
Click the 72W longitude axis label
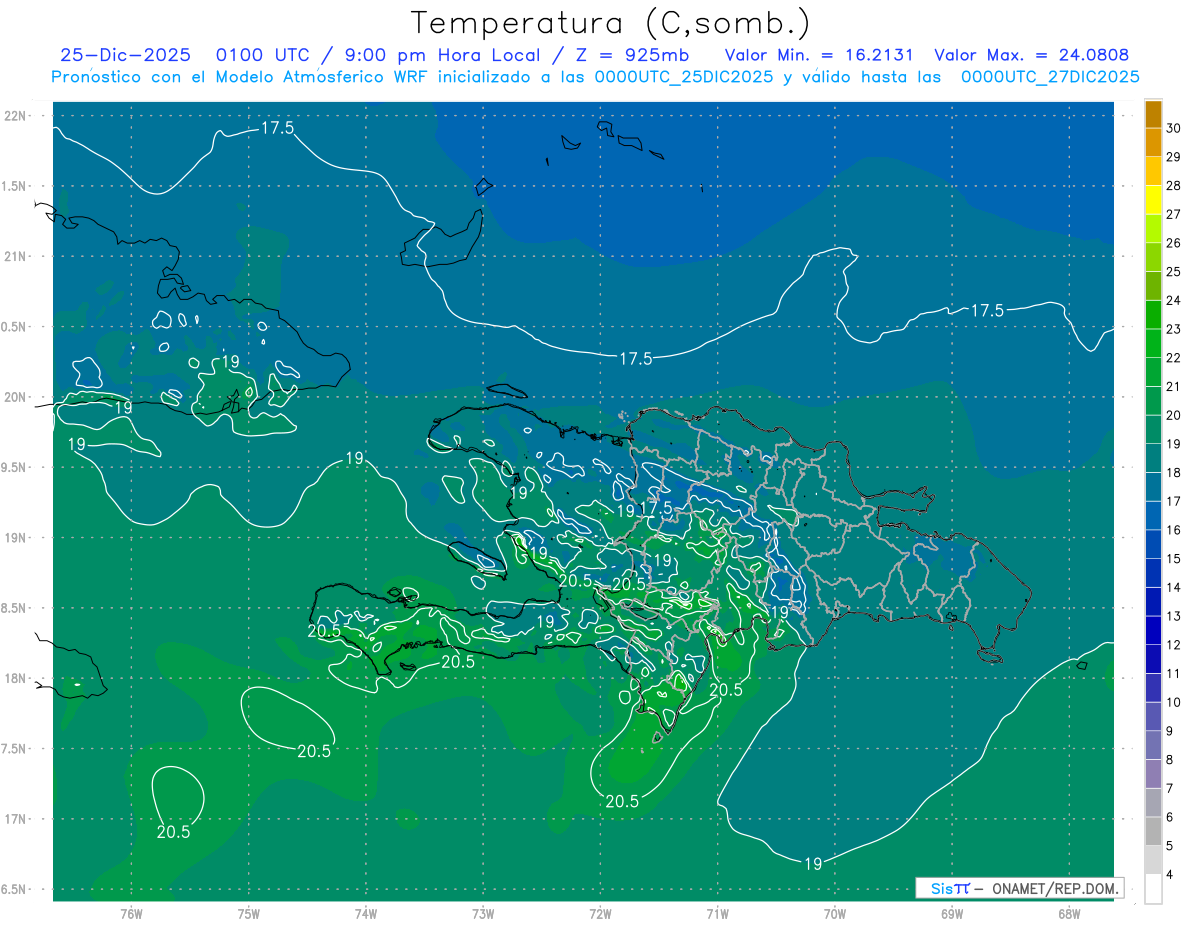click(x=600, y=913)
